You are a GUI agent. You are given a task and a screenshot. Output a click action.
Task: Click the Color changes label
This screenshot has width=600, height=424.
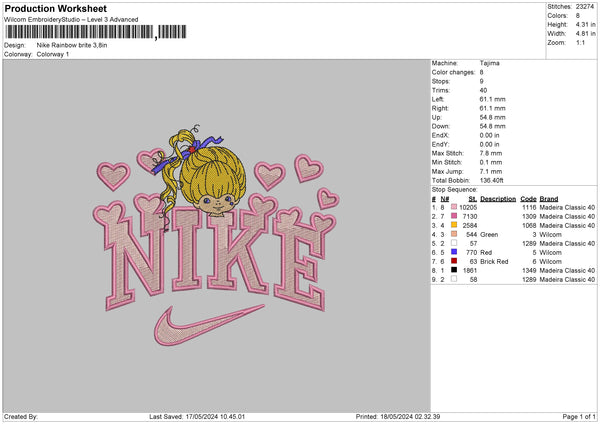453,72
